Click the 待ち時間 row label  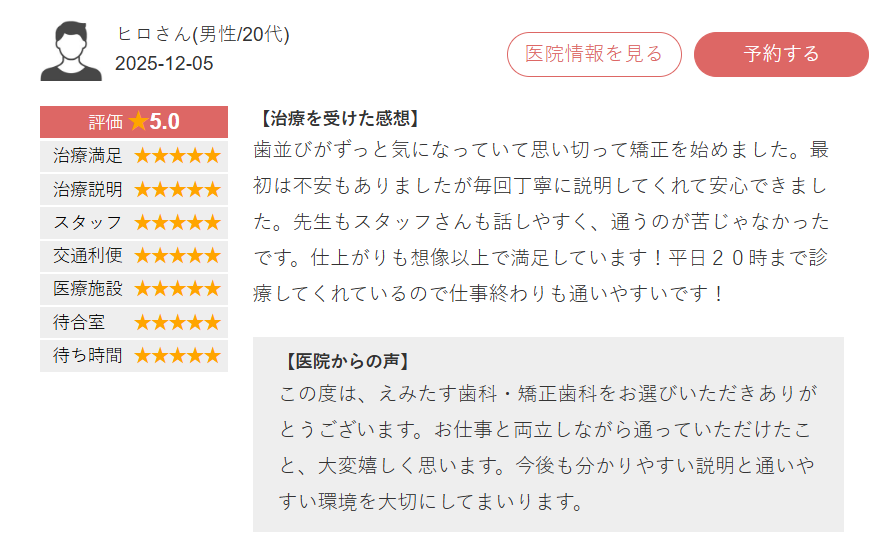point(88,355)
